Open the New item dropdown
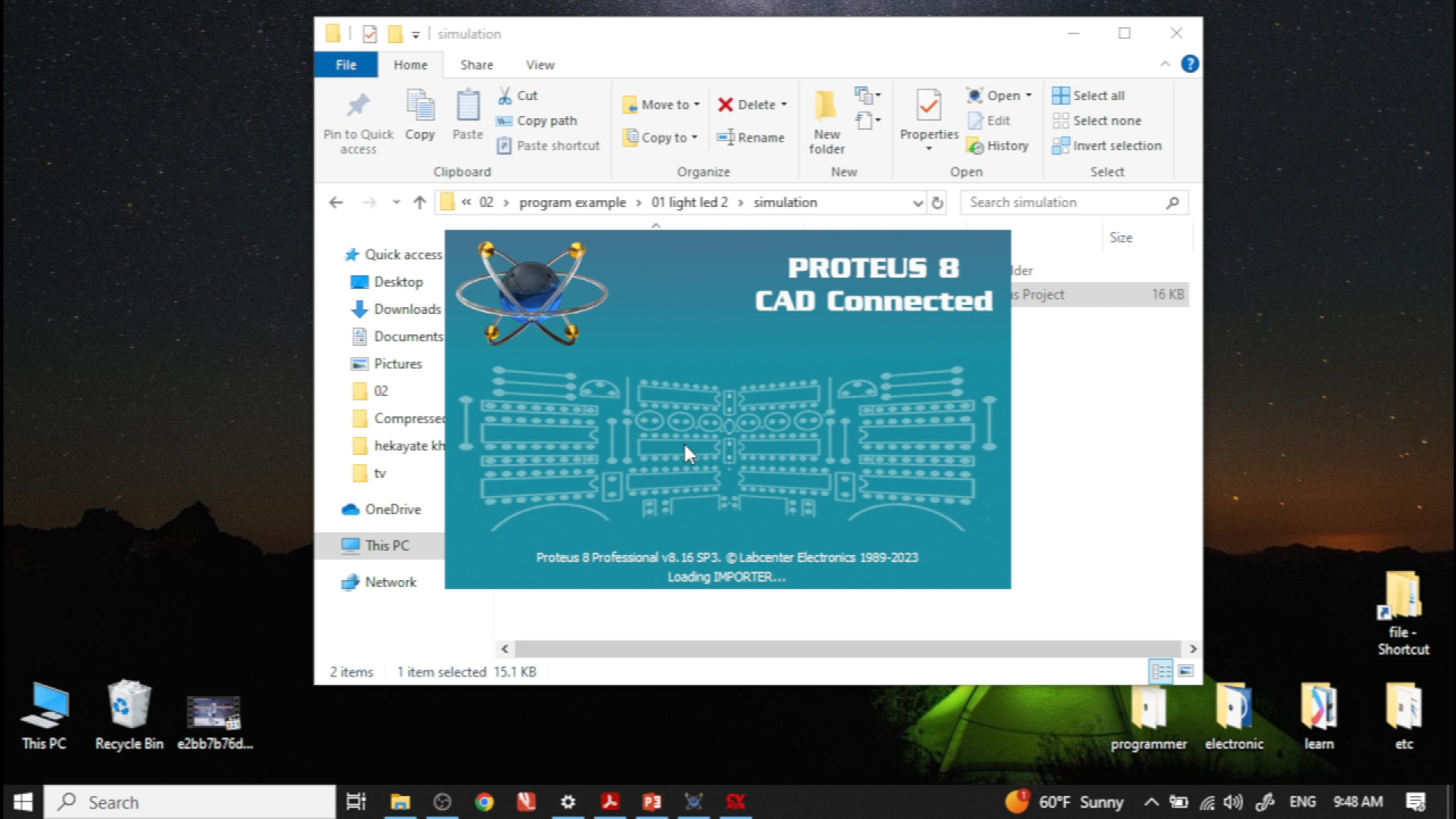Screen dimensions: 1456x819 point(868,96)
